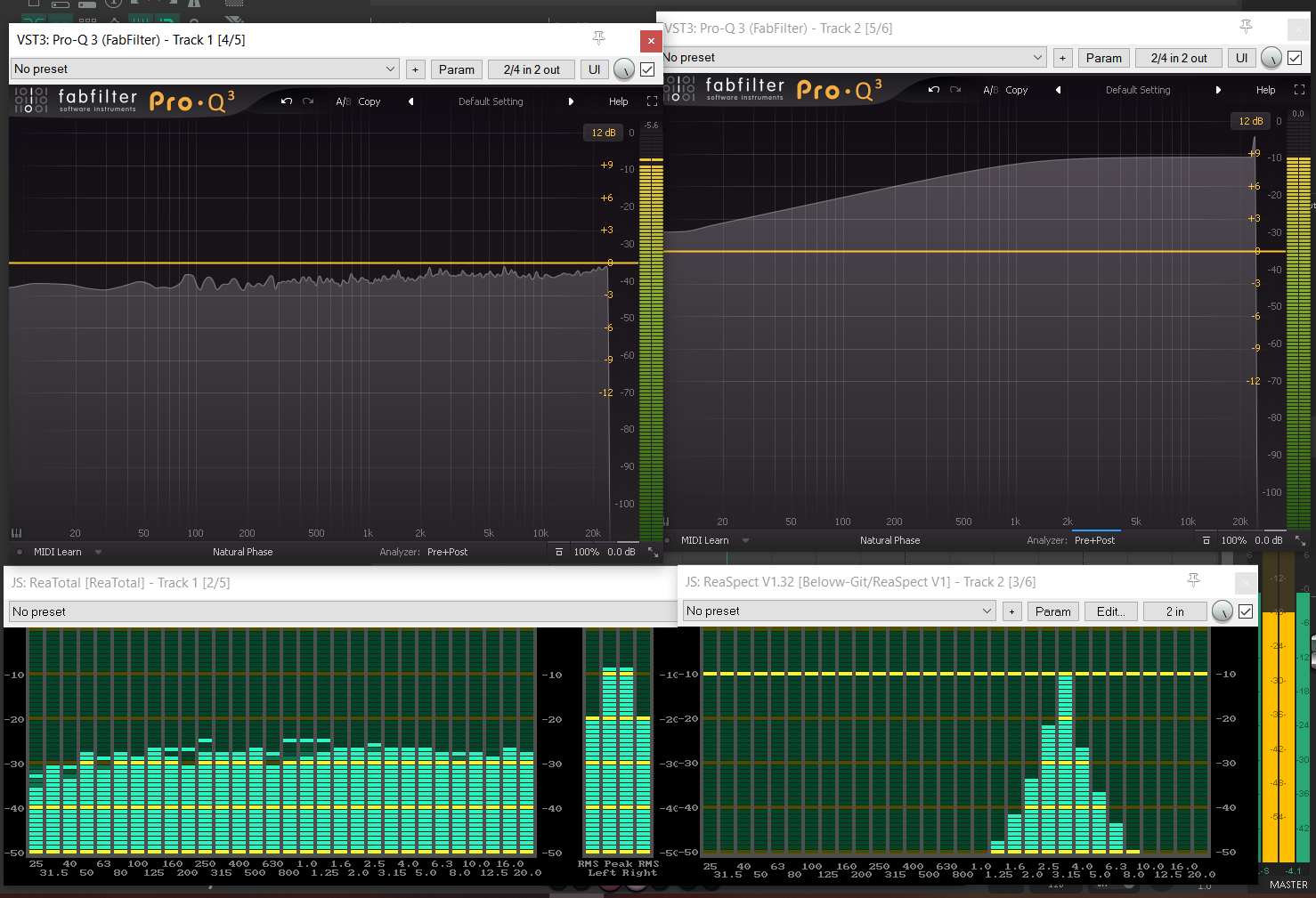Undo in Track 1 Pro-Q 3
Screen dimensions: 1316x898
287,101
